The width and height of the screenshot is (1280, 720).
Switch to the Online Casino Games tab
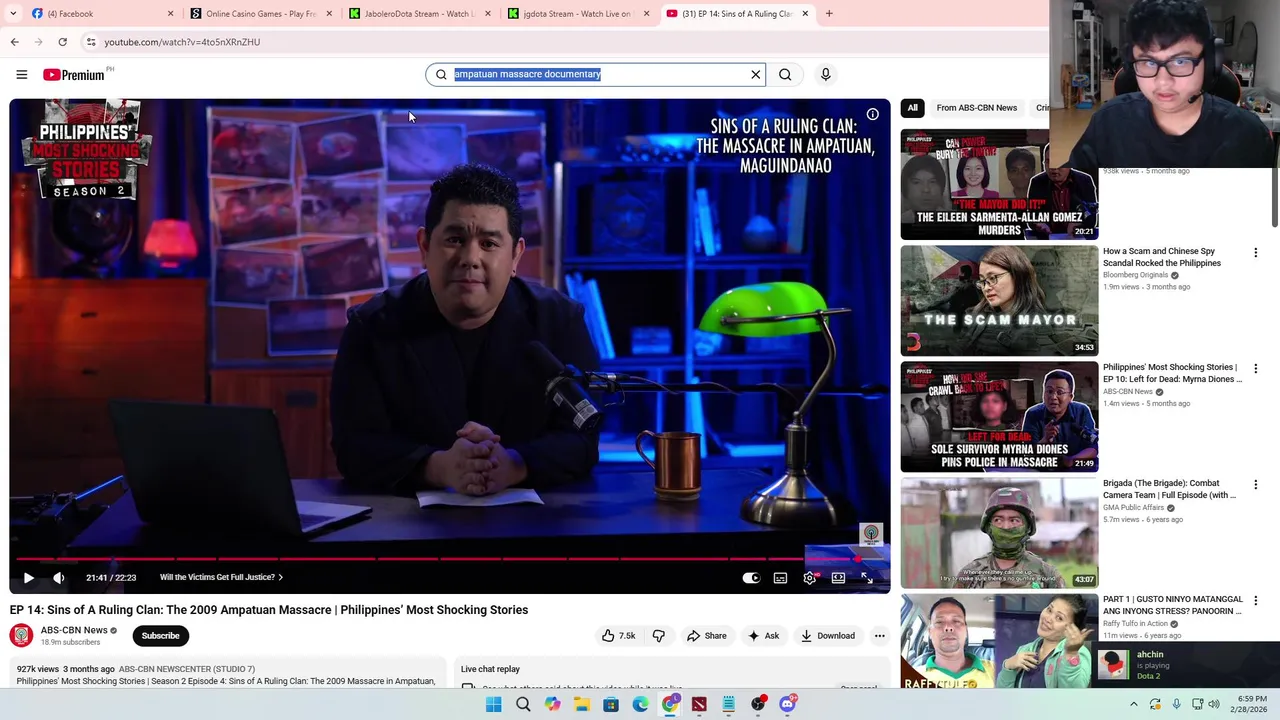click(x=260, y=14)
